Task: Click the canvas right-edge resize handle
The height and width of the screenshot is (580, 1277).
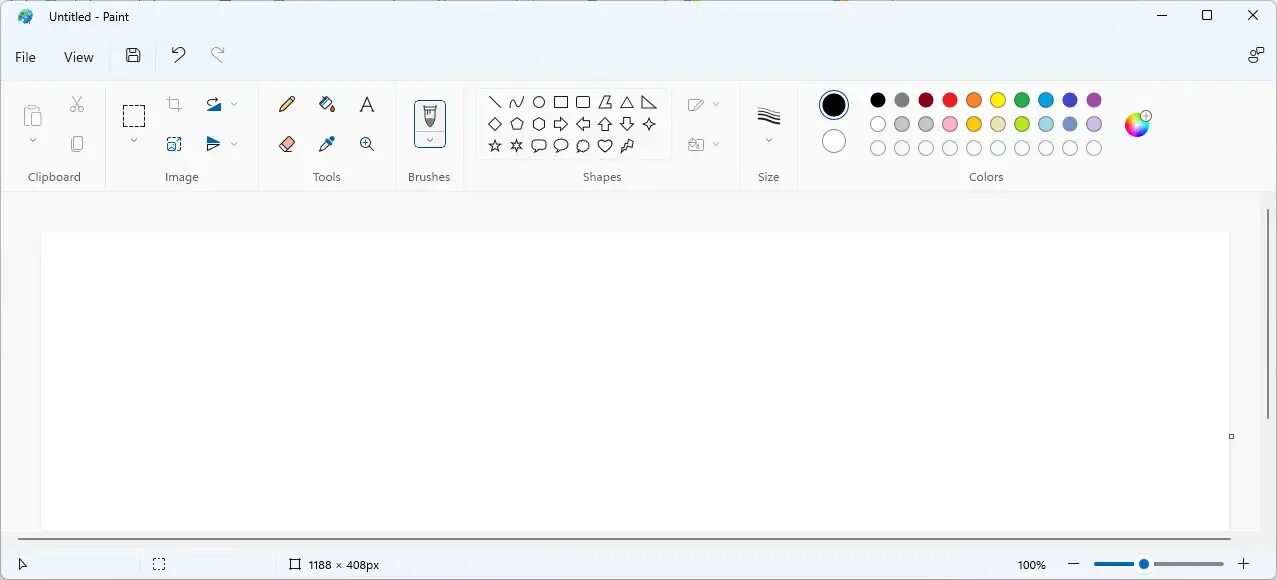Action: (x=1231, y=436)
